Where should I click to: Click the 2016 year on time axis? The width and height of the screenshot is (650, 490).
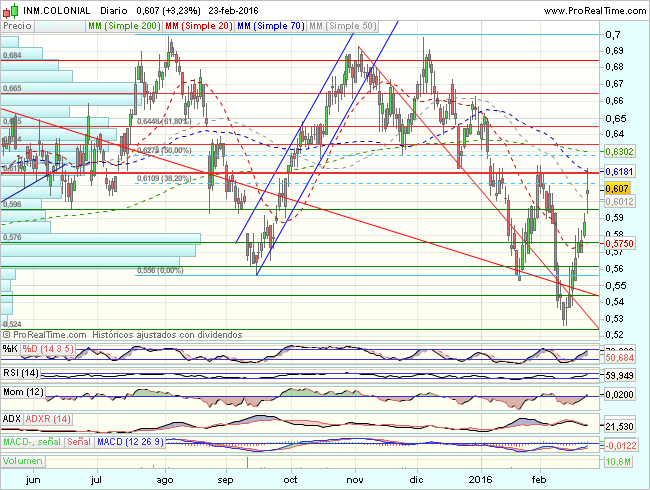click(480, 480)
